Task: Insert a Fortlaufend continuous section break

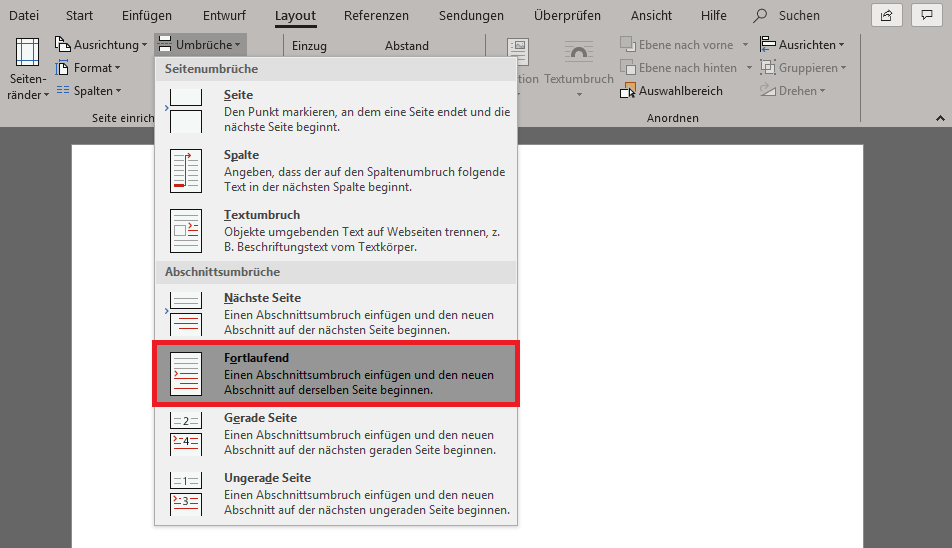Action: pos(336,374)
